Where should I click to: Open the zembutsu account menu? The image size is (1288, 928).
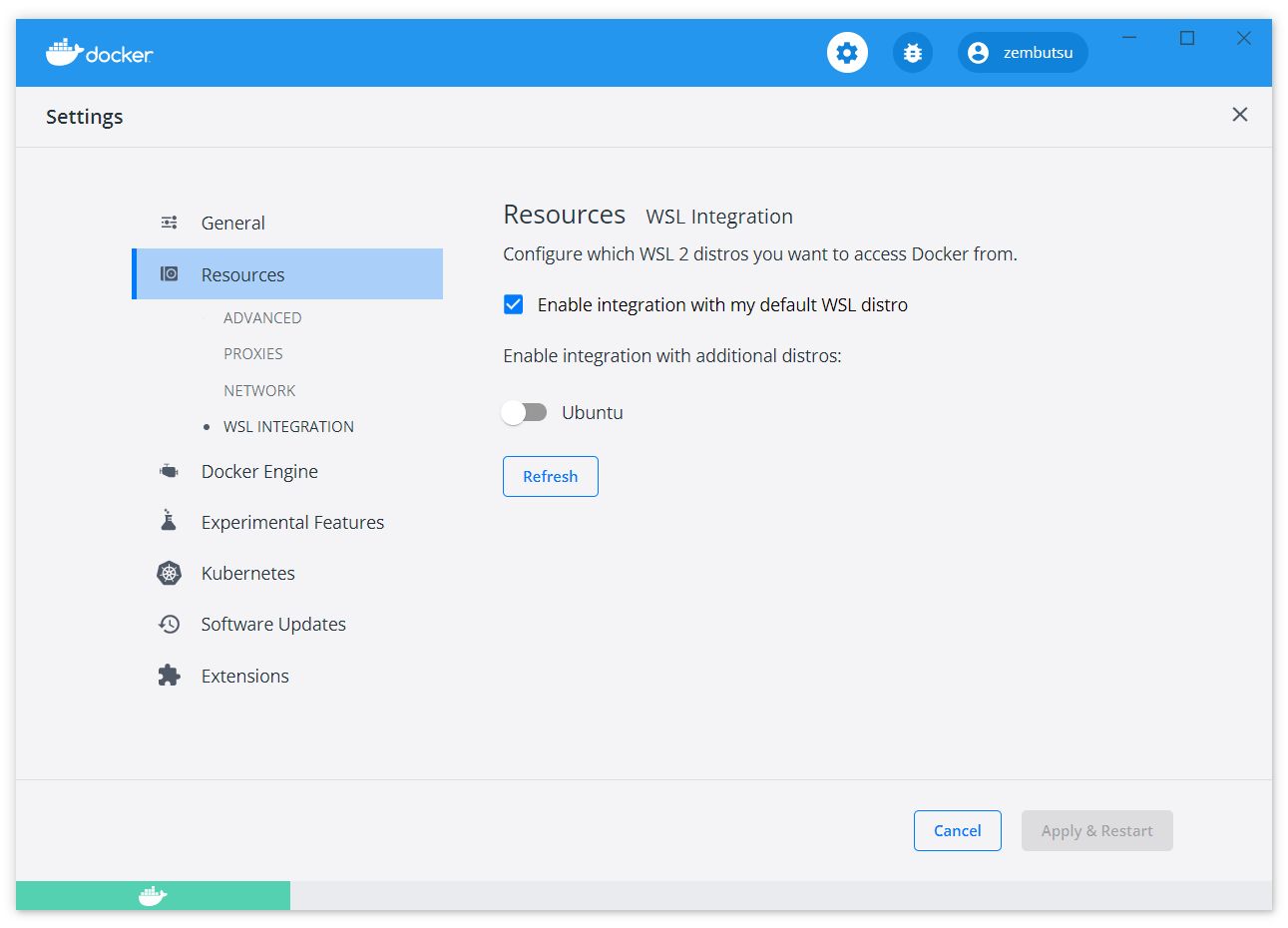click(1023, 53)
